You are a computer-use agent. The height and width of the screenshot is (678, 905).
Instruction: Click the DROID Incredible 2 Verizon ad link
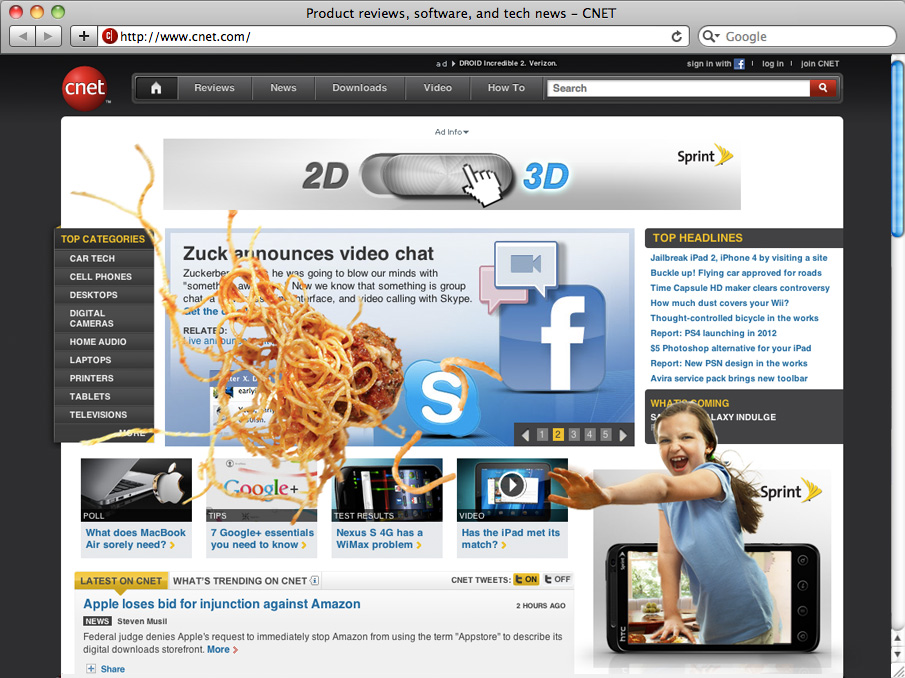(508, 63)
